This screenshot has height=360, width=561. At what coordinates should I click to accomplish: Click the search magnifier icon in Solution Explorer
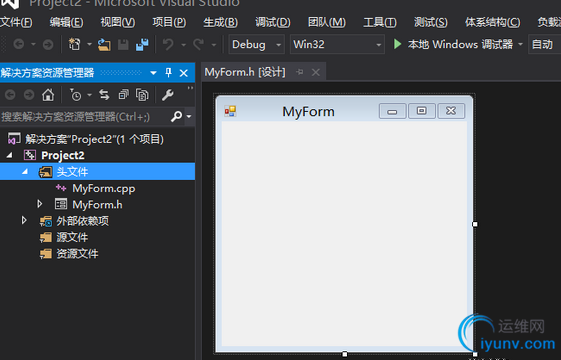tap(176, 116)
